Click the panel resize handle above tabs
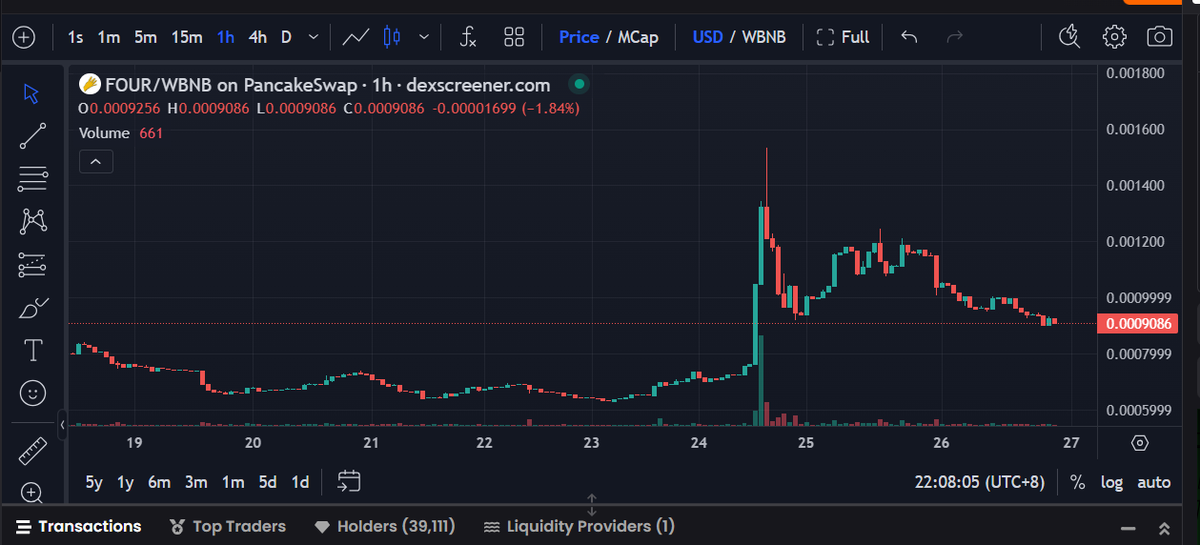This screenshot has width=1200, height=545. (x=592, y=503)
